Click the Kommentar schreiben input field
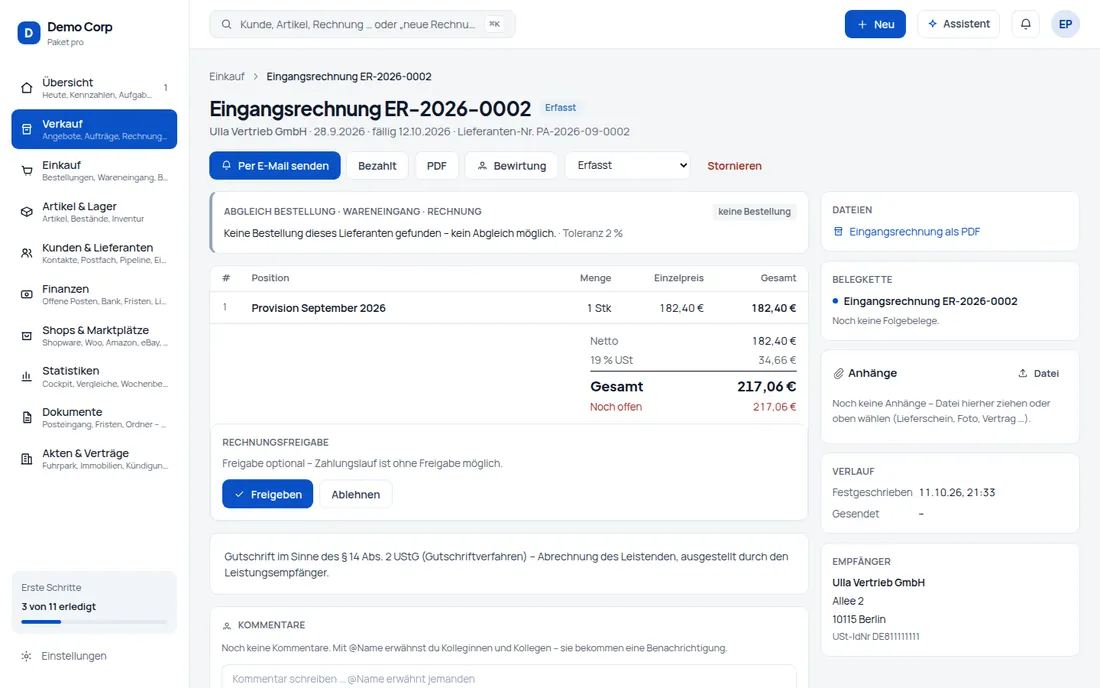The image size is (1100, 688). click(509, 678)
